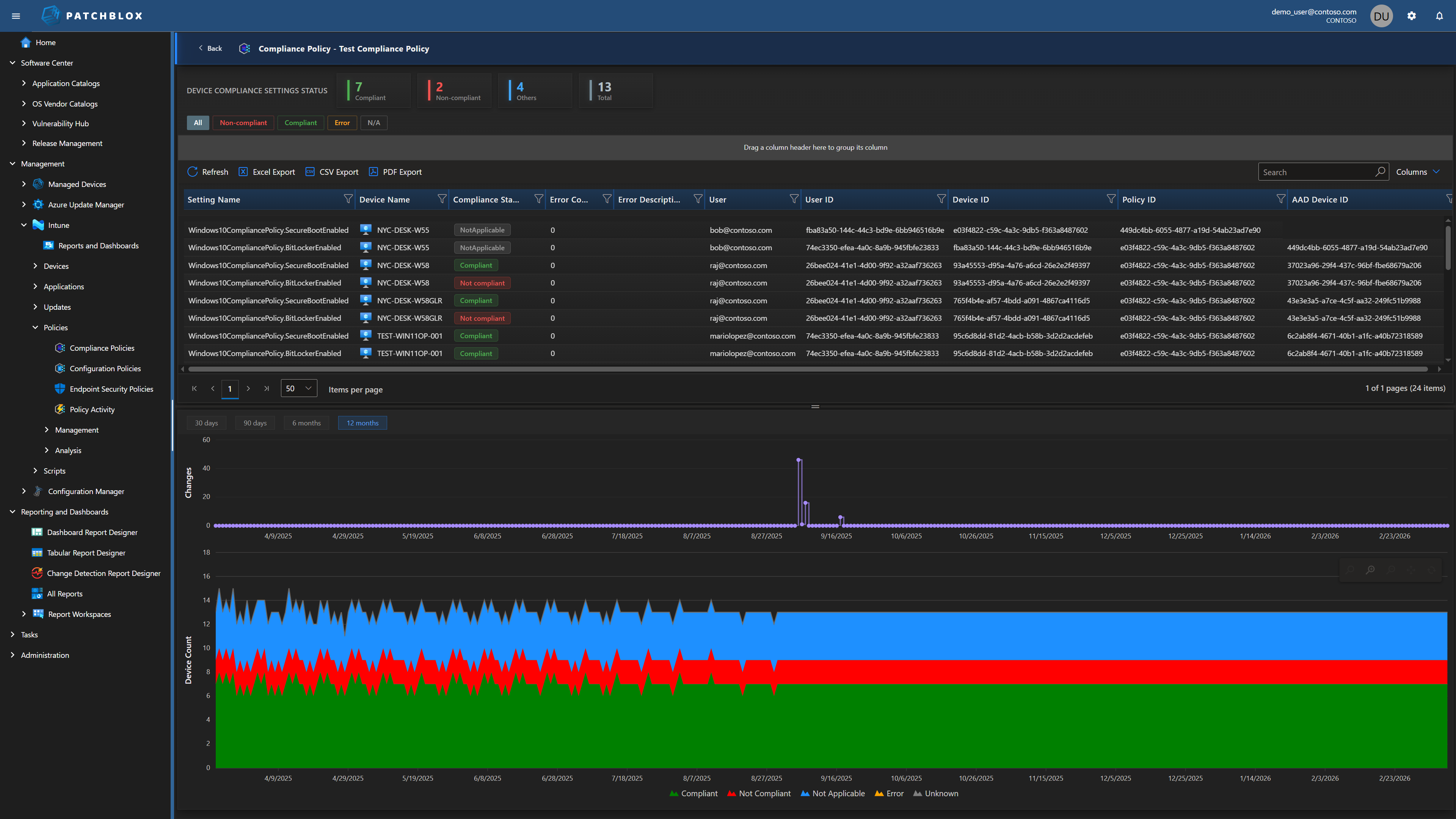Open Compliance Policies in sidebar
This screenshot has height=819, width=1456.
click(x=102, y=348)
